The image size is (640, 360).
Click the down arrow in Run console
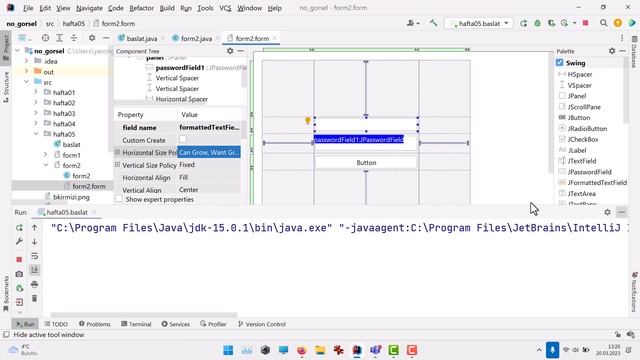[35, 242]
